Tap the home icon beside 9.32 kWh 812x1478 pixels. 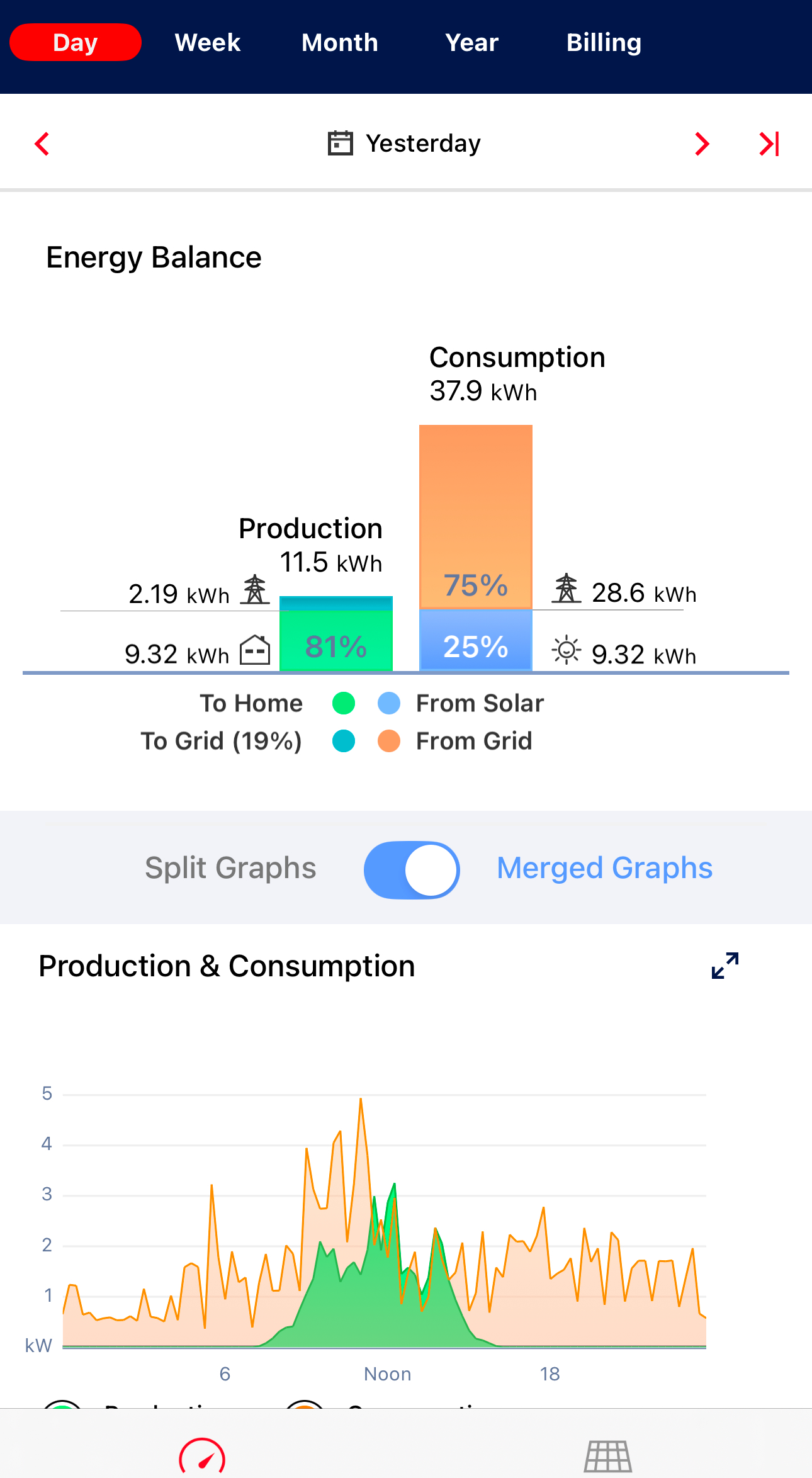pos(255,650)
